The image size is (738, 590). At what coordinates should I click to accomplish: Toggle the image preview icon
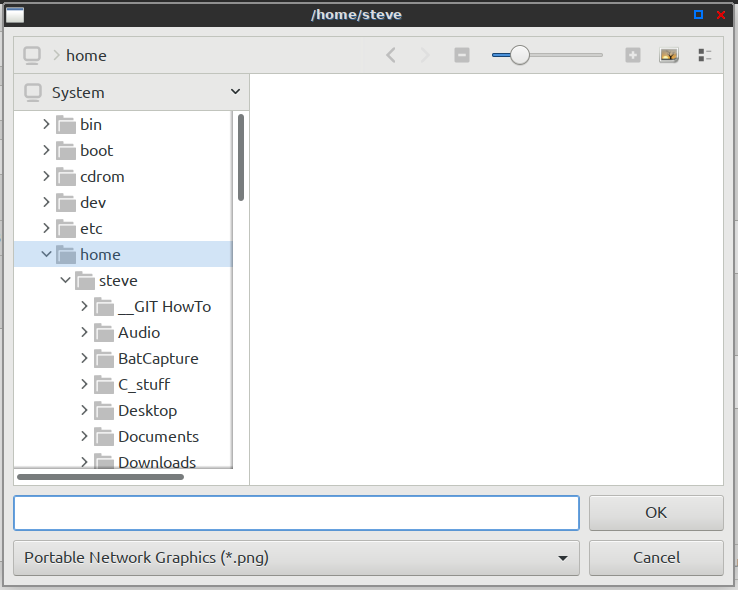point(669,56)
